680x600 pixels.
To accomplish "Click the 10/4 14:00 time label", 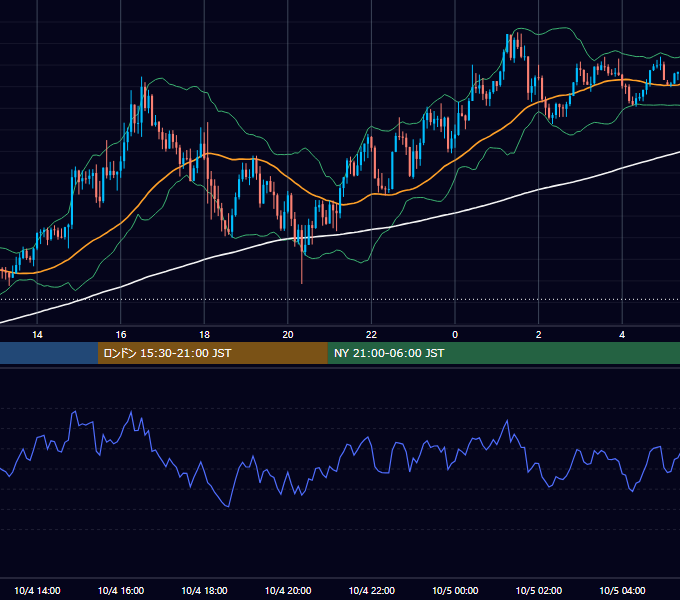I will point(37,590).
